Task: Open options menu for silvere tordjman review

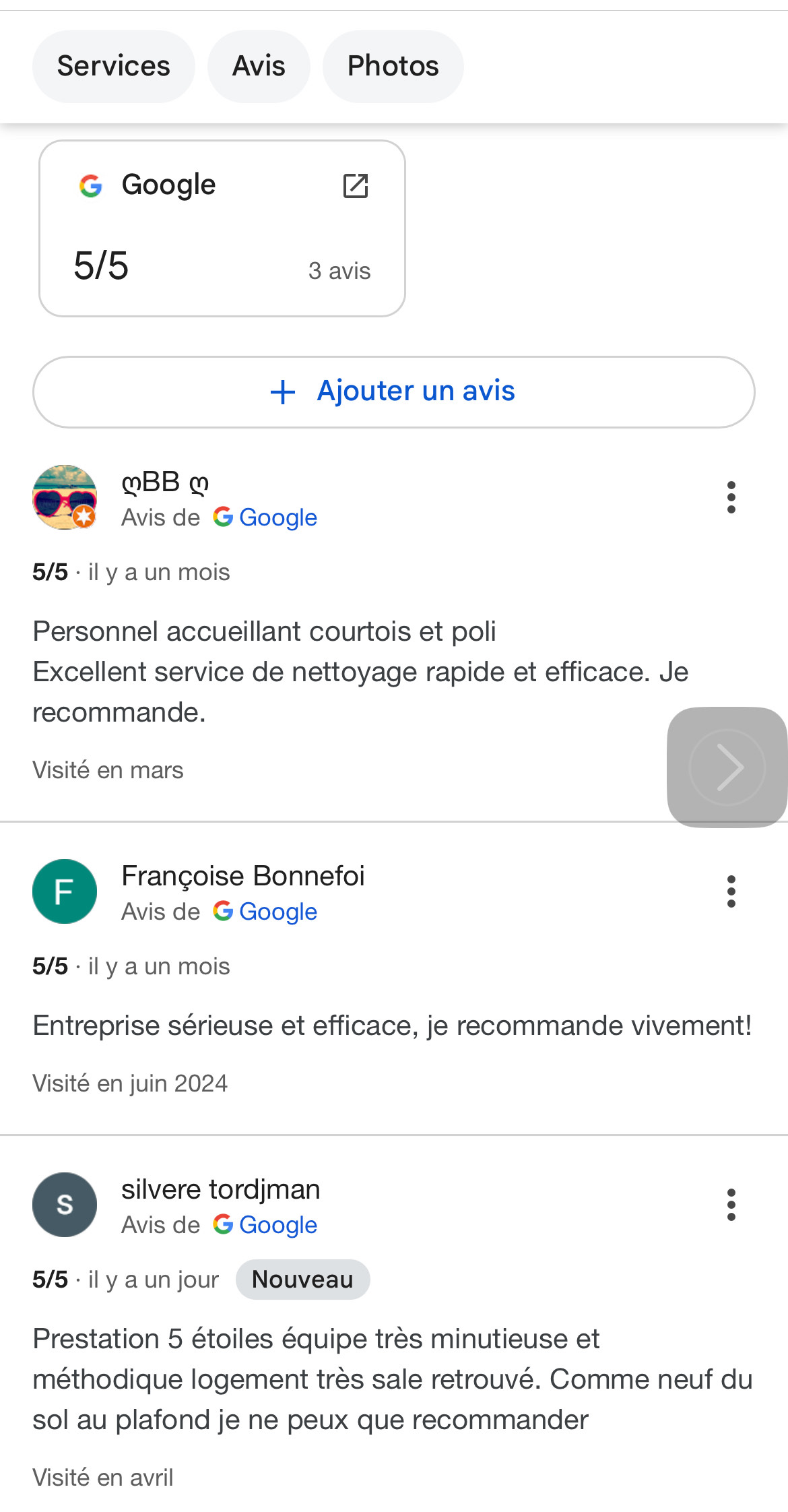Action: (731, 1205)
